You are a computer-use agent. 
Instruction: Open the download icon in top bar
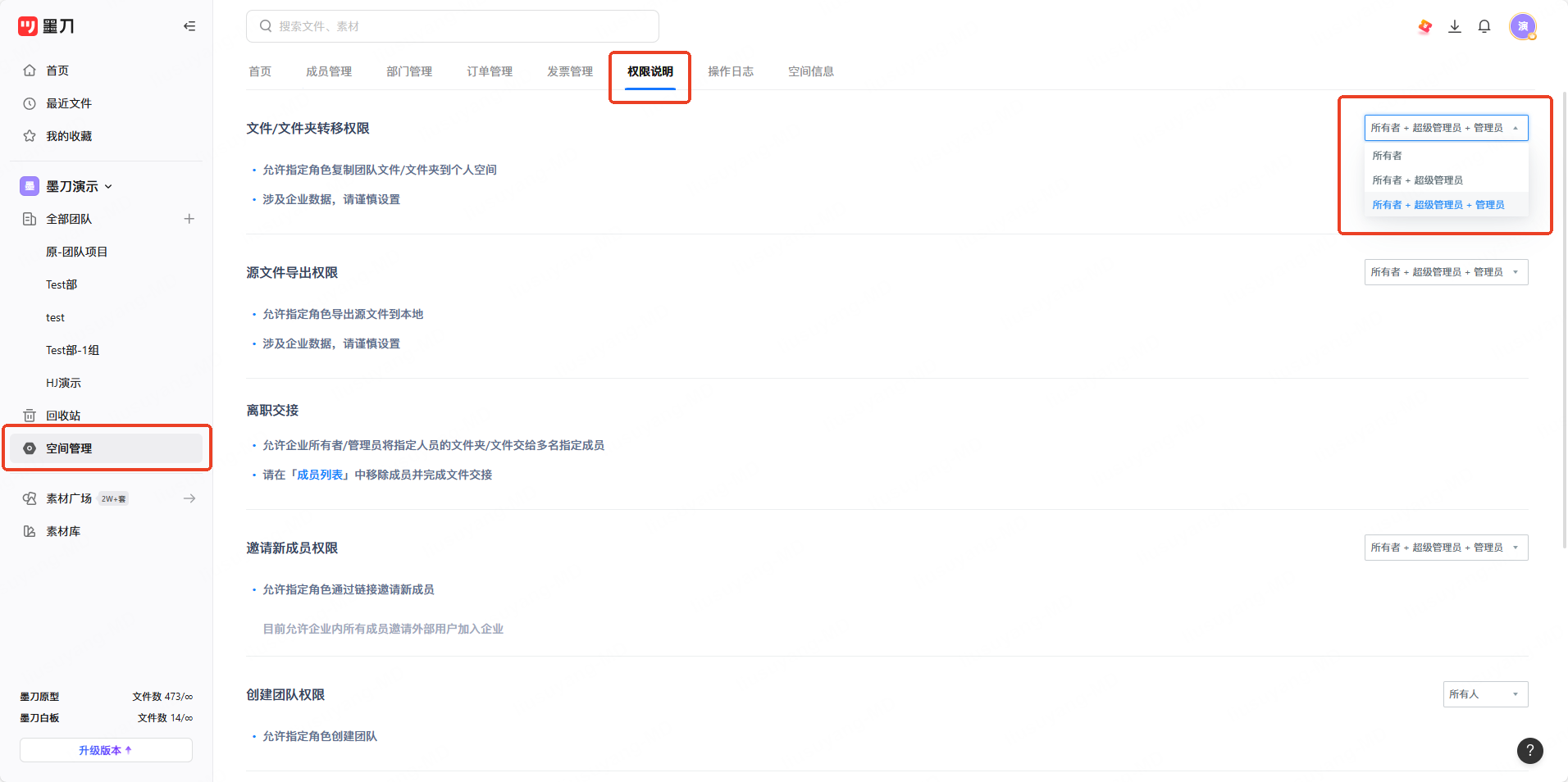pos(1455,26)
